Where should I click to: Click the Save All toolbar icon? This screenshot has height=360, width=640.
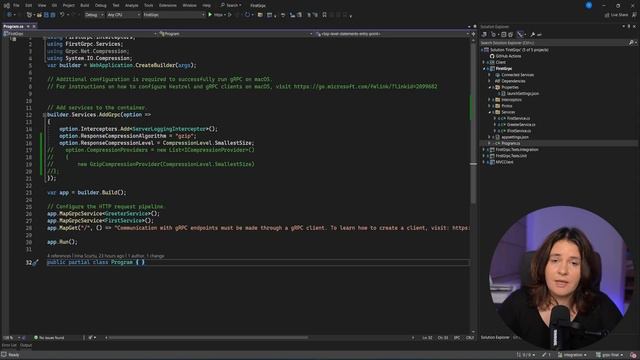pos(53,15)
